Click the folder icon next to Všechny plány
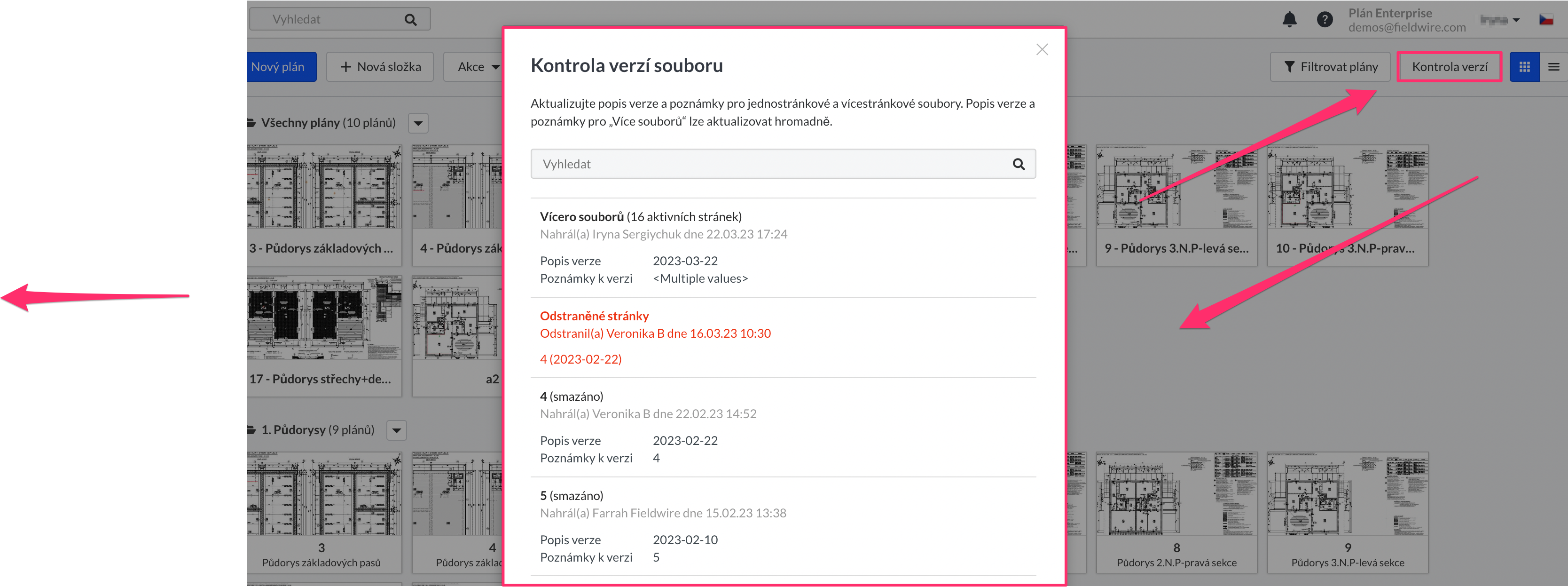1568x587 pixels. [x=251, y=122]
